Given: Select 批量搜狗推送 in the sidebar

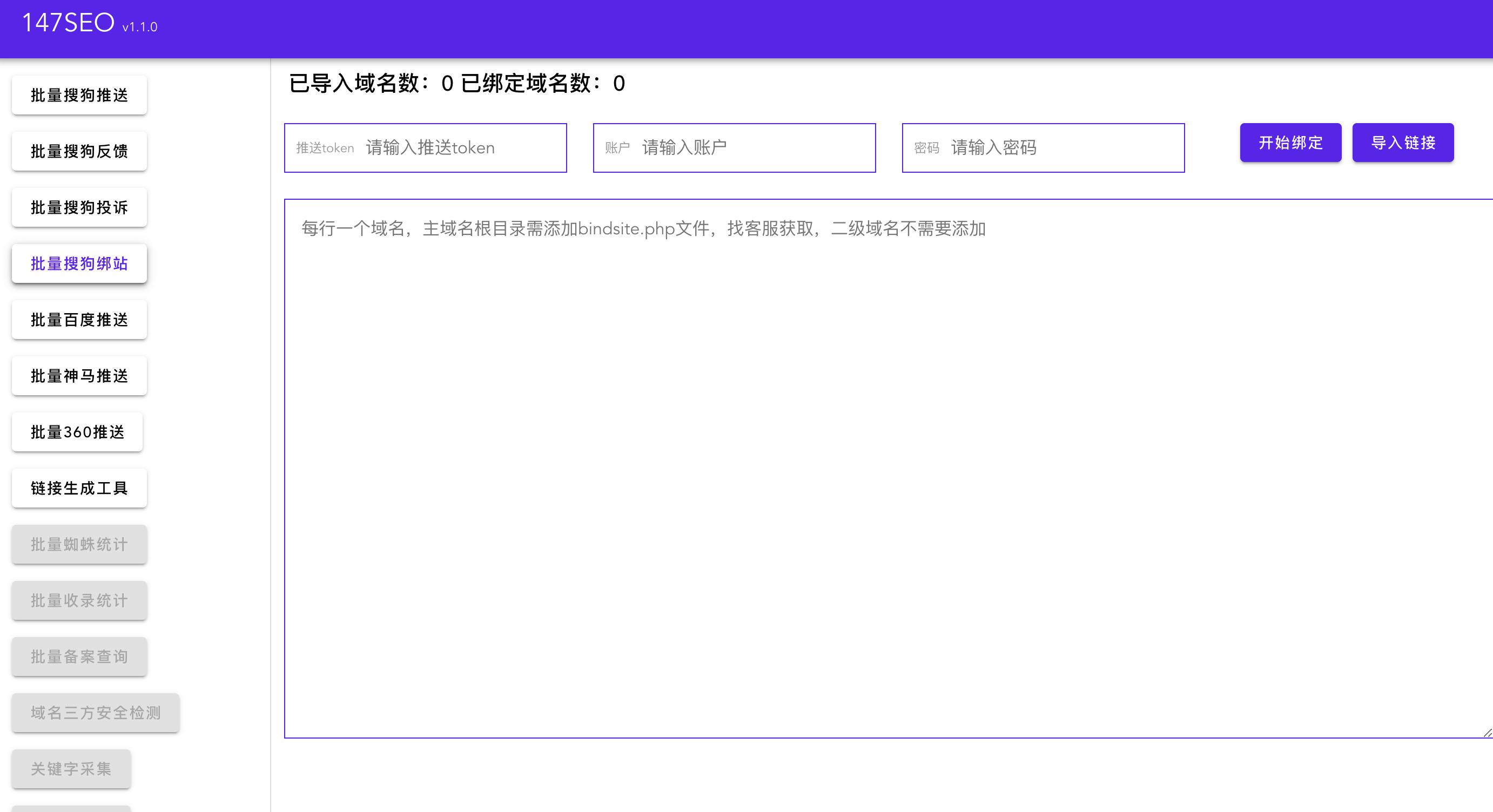Looking at the screenshot, I should (x=79, y=94).
